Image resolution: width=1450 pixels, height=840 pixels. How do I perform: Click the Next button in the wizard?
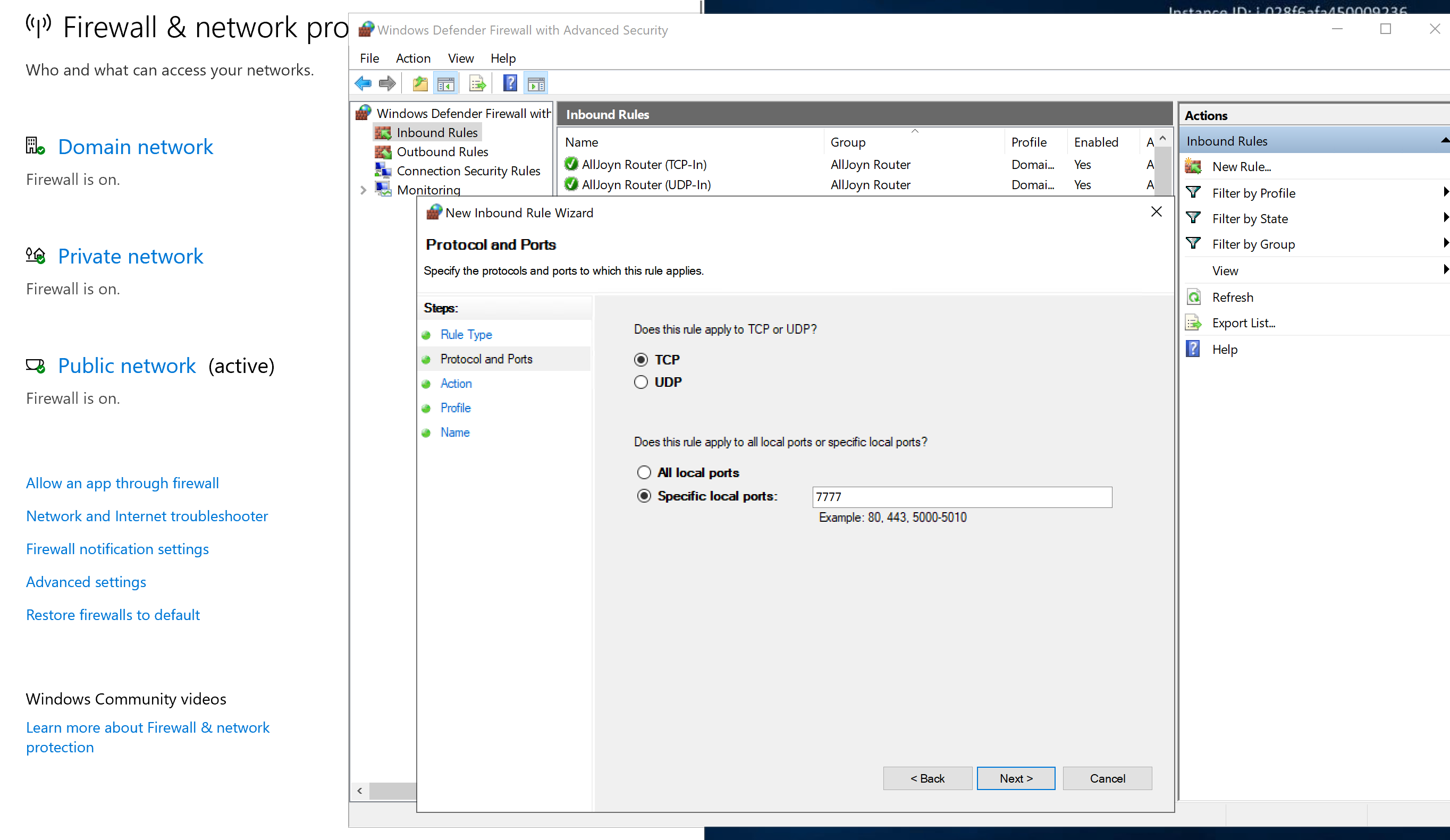[x=1016, y=778]
